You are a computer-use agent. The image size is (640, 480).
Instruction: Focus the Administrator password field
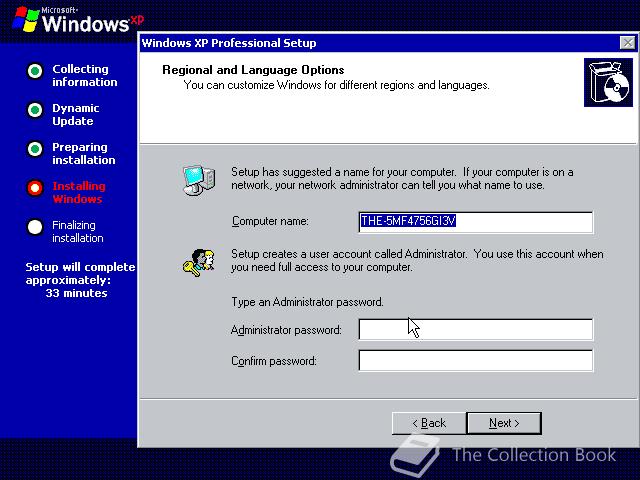coord(476,329)
